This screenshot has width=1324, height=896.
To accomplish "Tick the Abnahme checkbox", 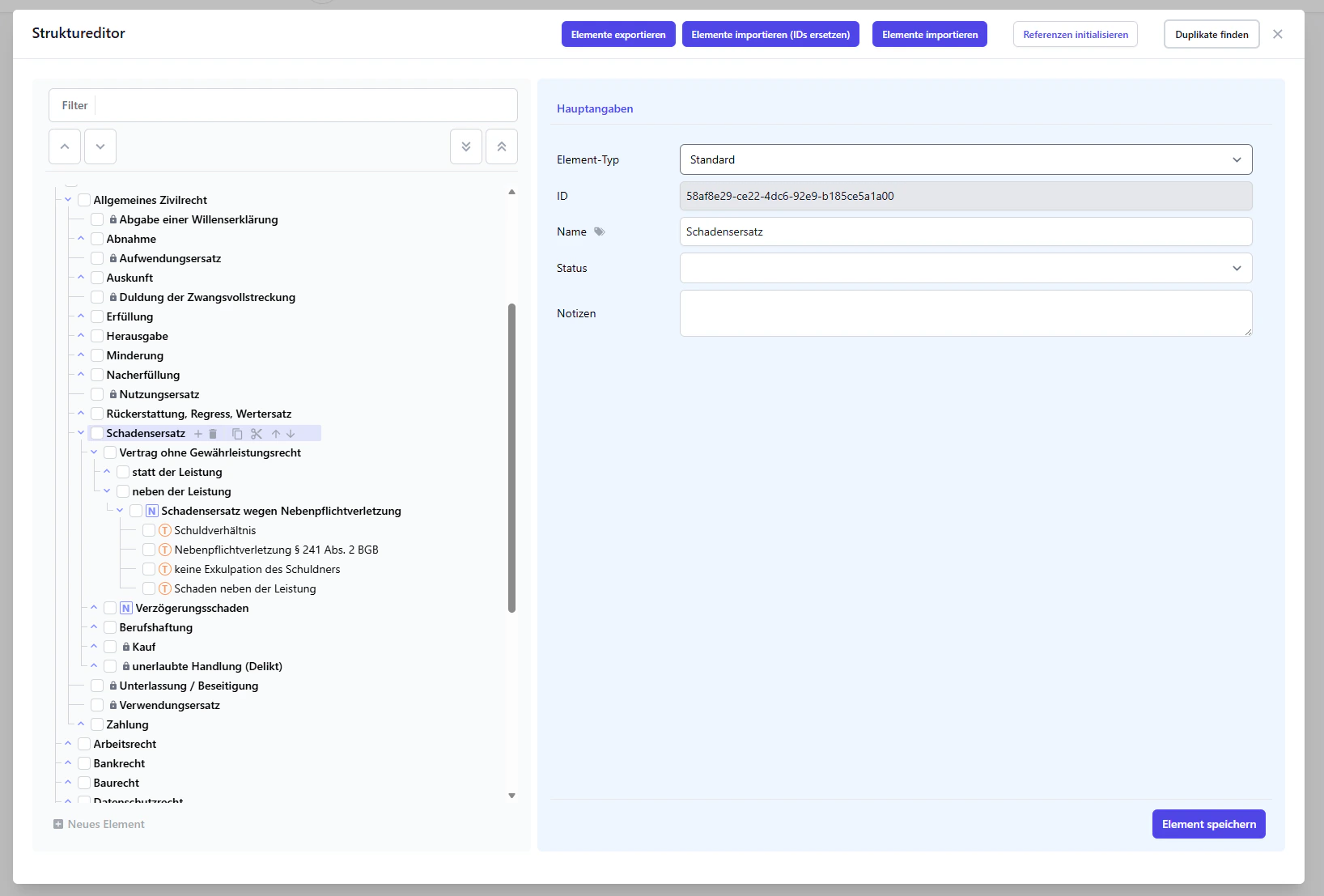I will click(x=97, y=239).
